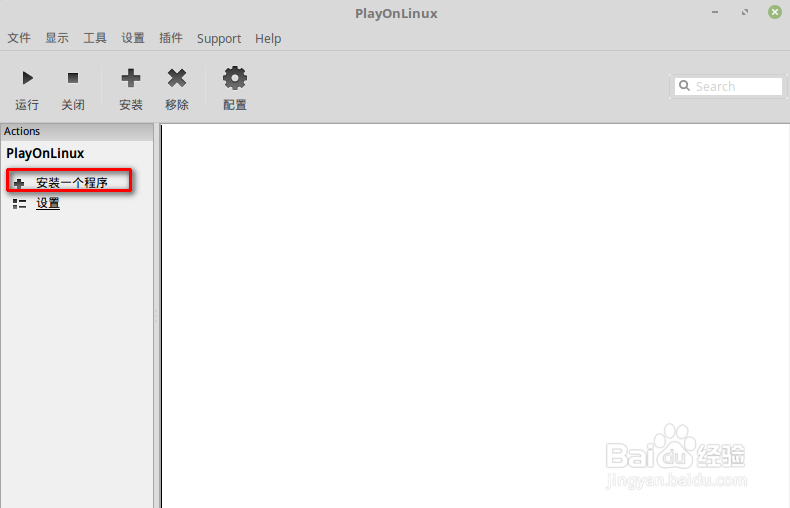The width and height of the screenshot is (790, 508).
Task: Close the PlayOnLinux window
Action: tap(775, 12)
